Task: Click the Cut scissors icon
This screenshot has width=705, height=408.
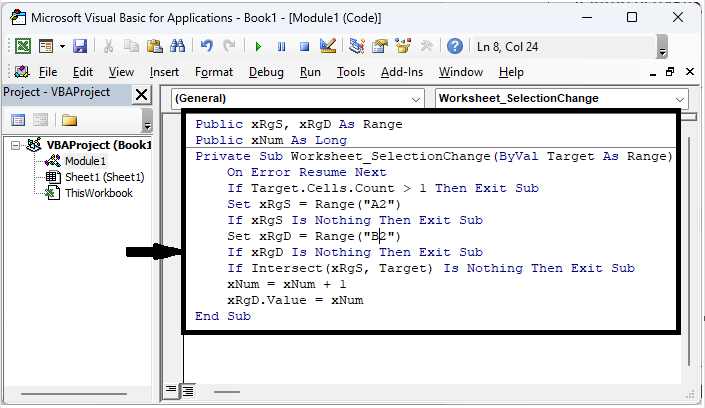Action: (108, 46)
